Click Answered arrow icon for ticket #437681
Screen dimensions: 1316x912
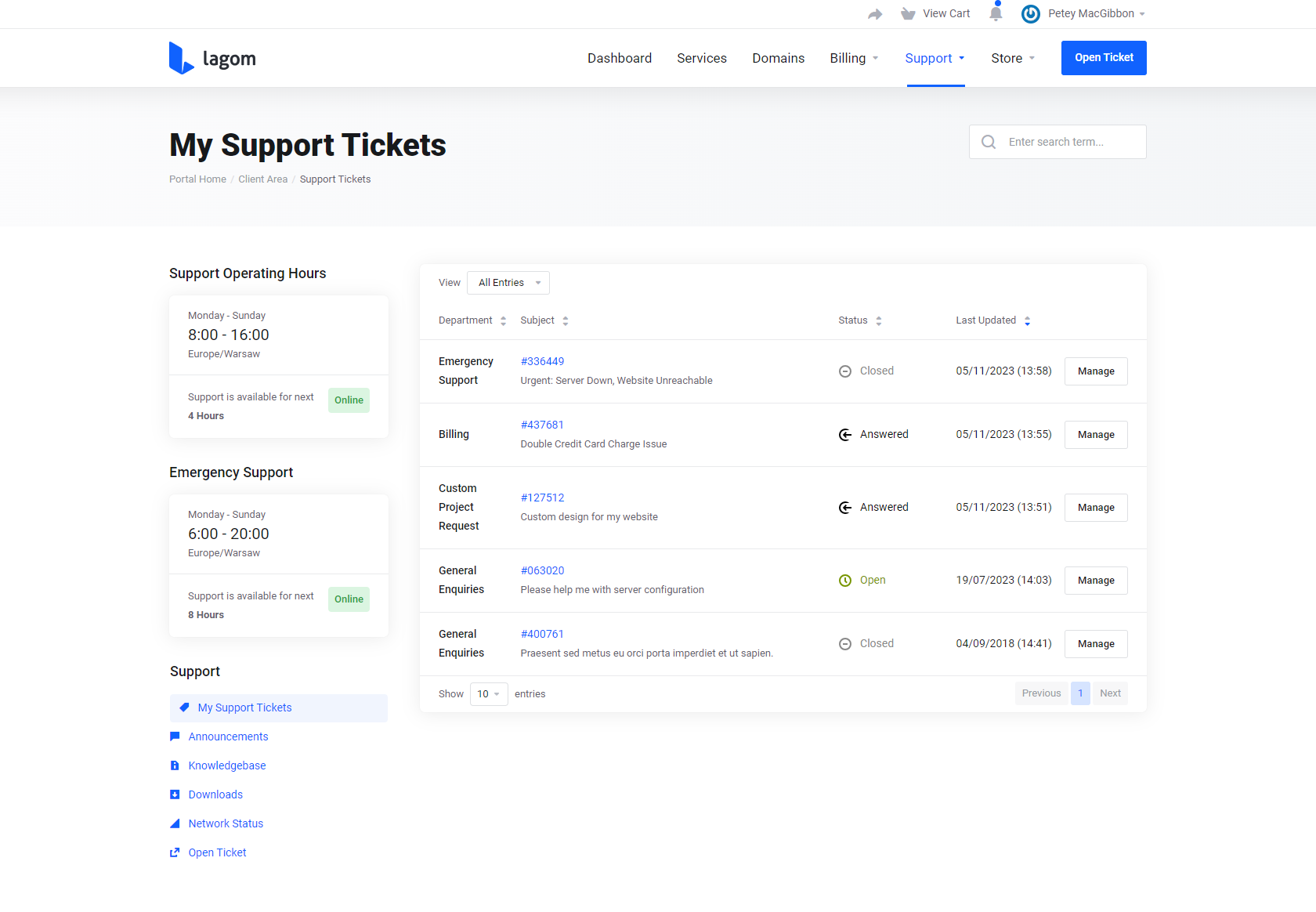click(x=845, y=435)
